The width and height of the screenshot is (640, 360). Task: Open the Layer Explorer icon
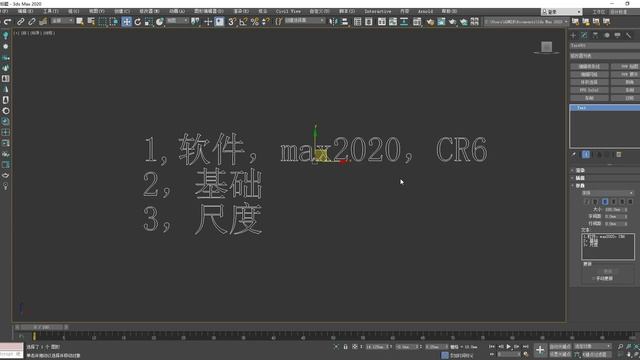pyautogui.click(x=369, y=22)
